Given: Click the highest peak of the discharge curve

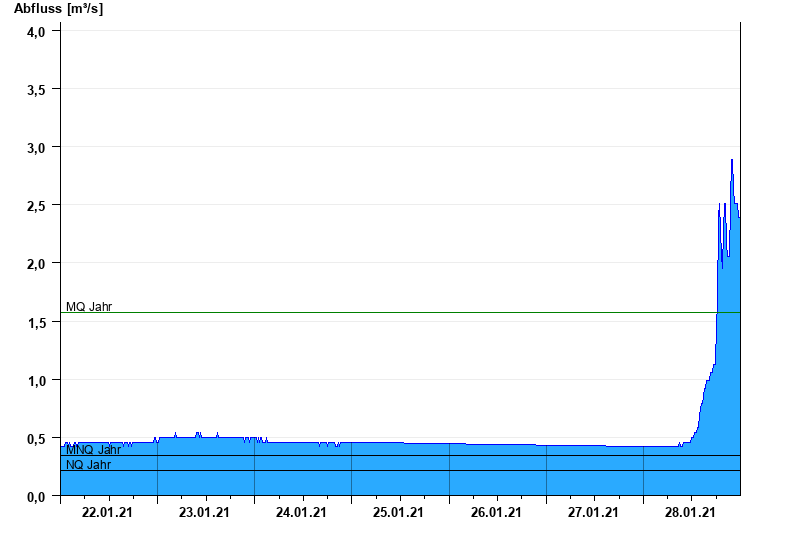Looking at the screenshot, I should click(732, 160).
